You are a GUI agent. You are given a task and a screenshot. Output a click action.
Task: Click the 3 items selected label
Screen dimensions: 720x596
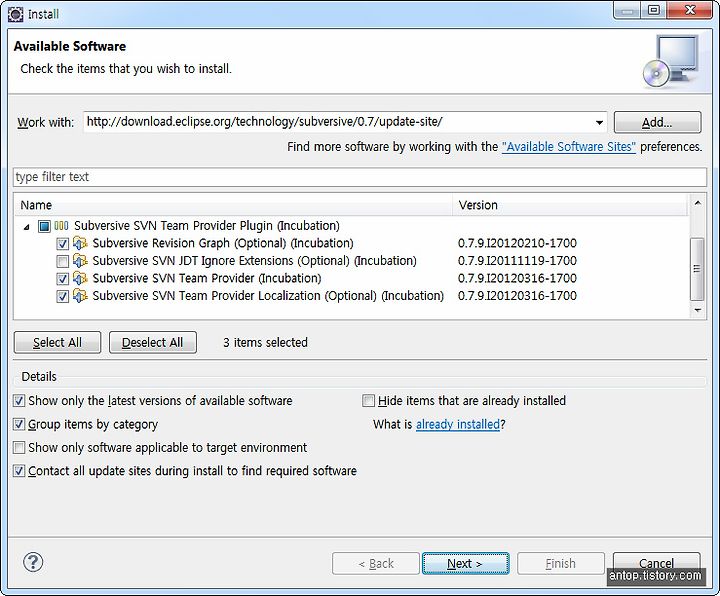(265, 343)
